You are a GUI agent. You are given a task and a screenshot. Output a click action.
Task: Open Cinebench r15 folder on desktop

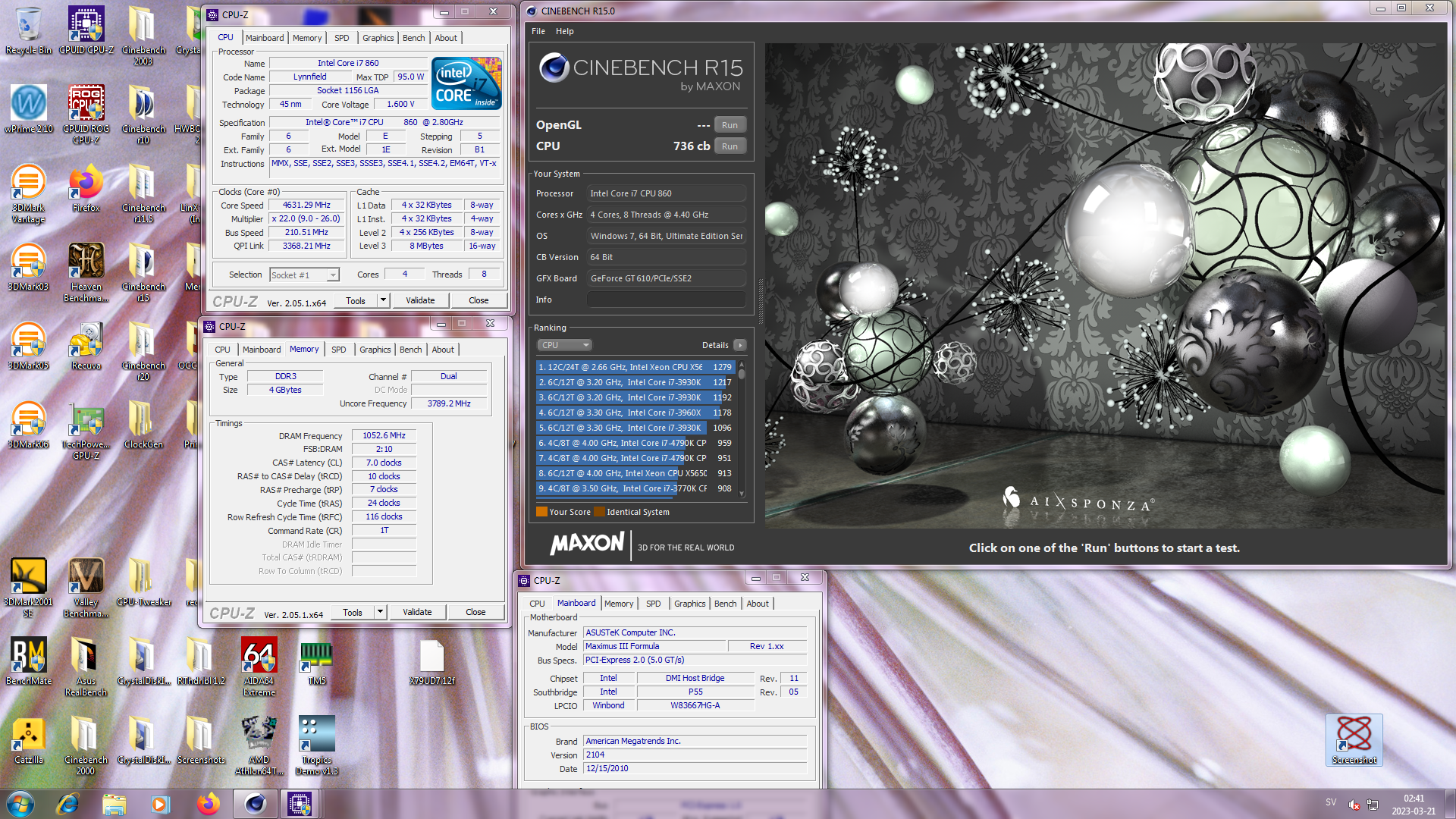(x=144, y=274)
